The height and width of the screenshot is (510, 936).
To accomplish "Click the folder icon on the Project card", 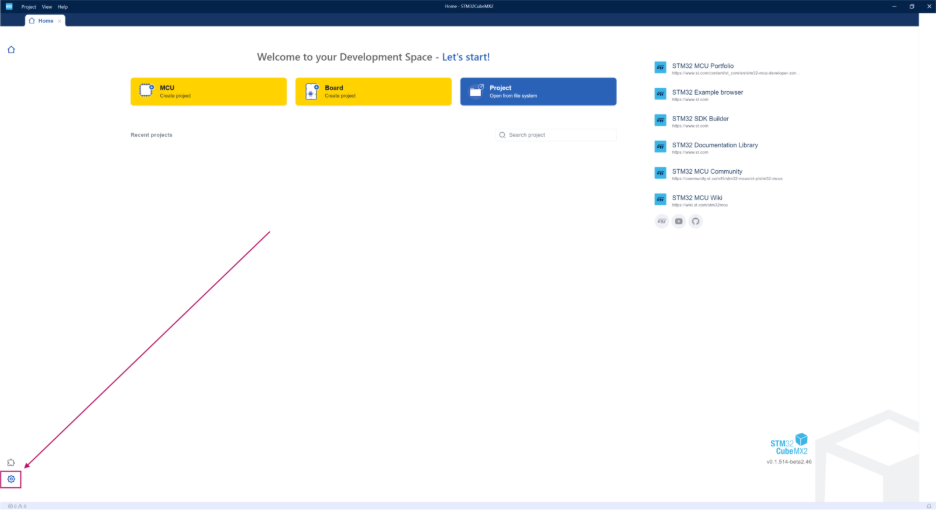I will click(476, 91).
